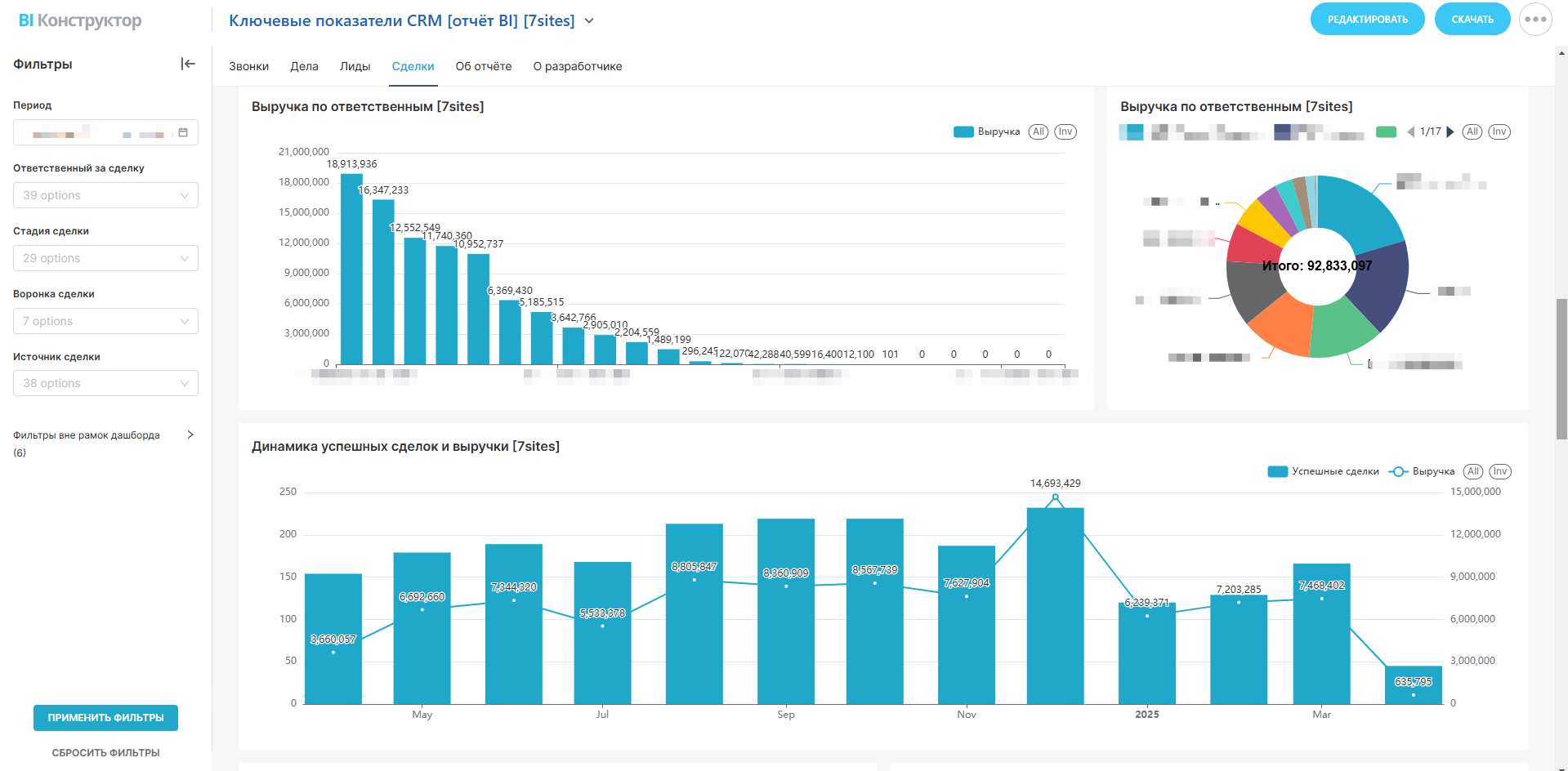Image resolution: width=1568 pixels, height=771 pixels.
Task: Open the three-dots more options menu
Action: click(1534, 20)
